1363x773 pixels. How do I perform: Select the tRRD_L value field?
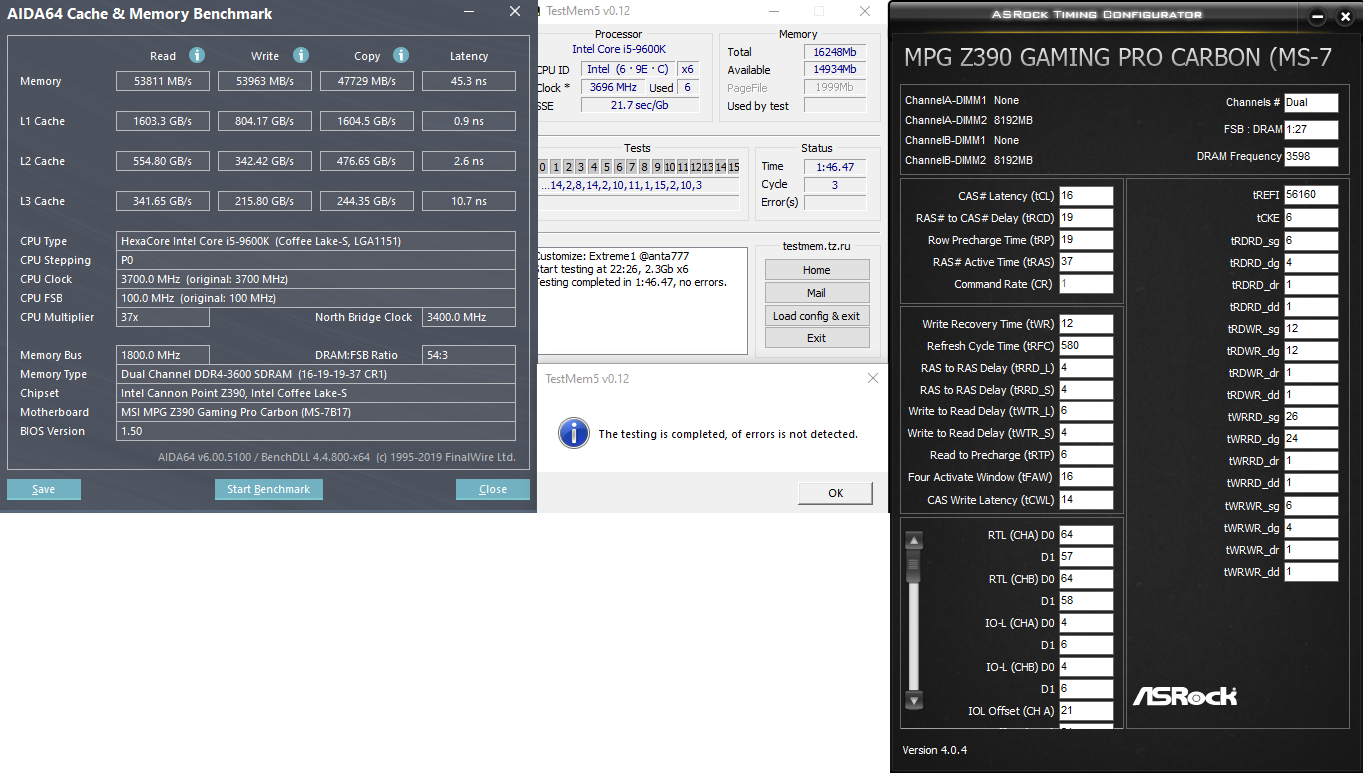tap(1086, 368)
